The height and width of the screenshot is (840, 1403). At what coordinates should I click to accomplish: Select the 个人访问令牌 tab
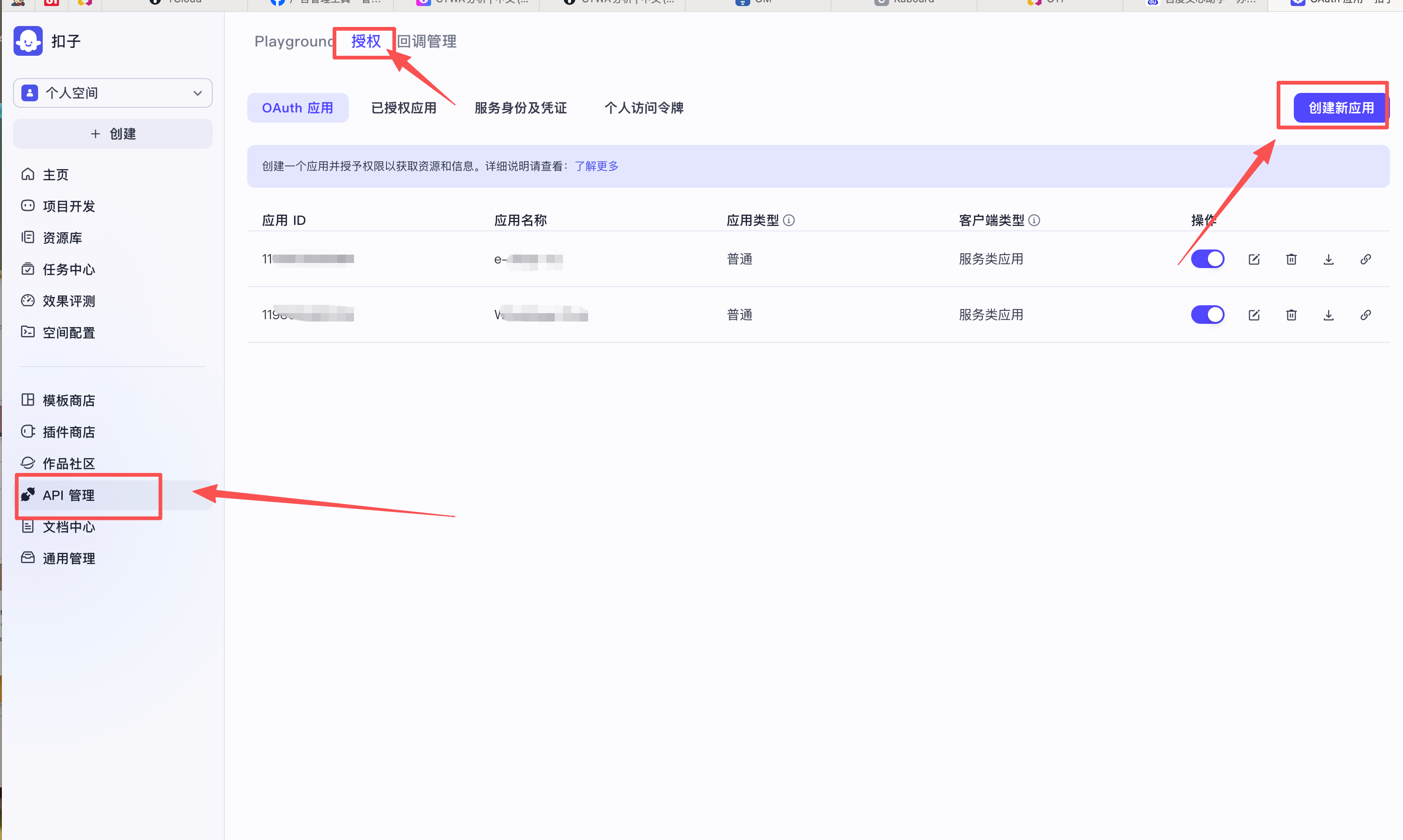pyautogui.click(x=643, y=108)
